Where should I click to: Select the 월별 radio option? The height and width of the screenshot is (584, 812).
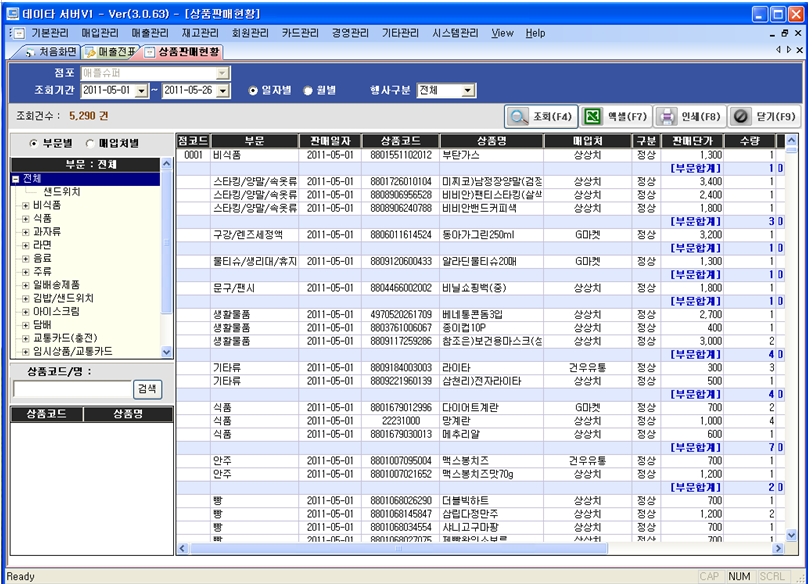click(x=308, y=91)
